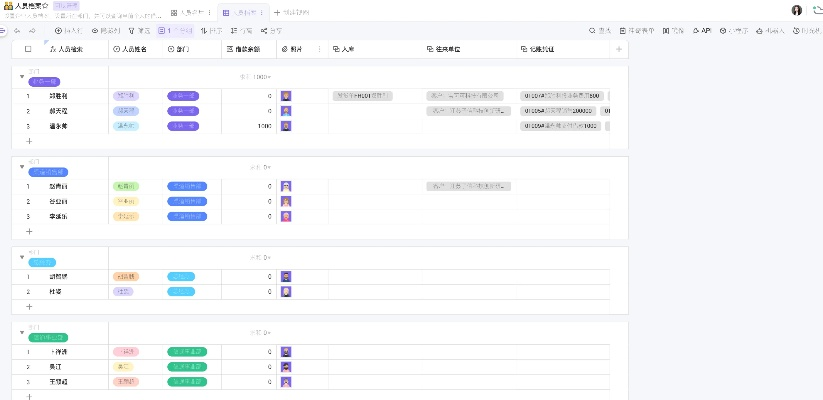Image resolution: width=823 pixels, height=400 pixels.
Task: Click the insert row button in toolbar
Action: click(70, 31)
